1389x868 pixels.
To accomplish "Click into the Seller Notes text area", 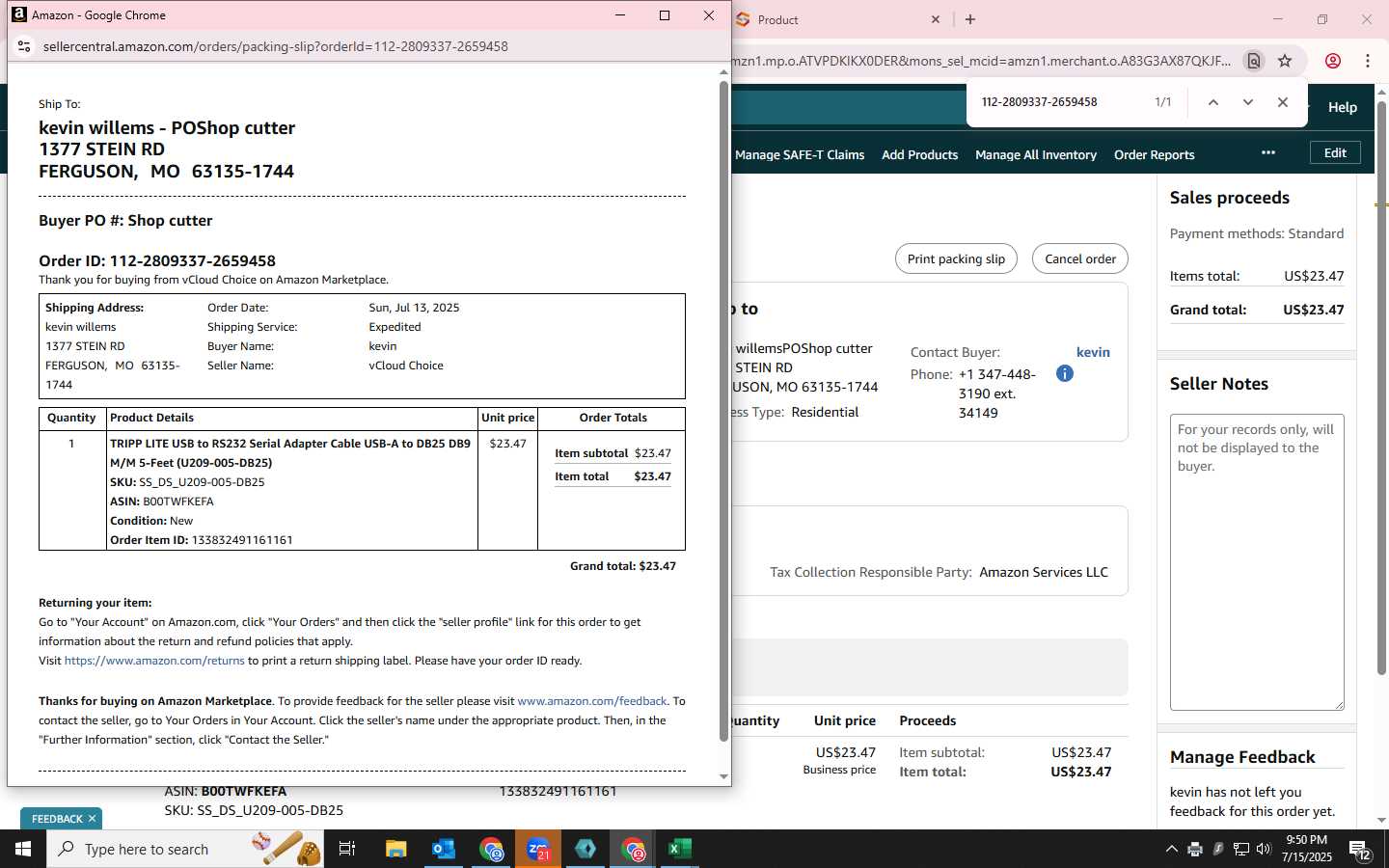I will click(x=1257, y=562).
